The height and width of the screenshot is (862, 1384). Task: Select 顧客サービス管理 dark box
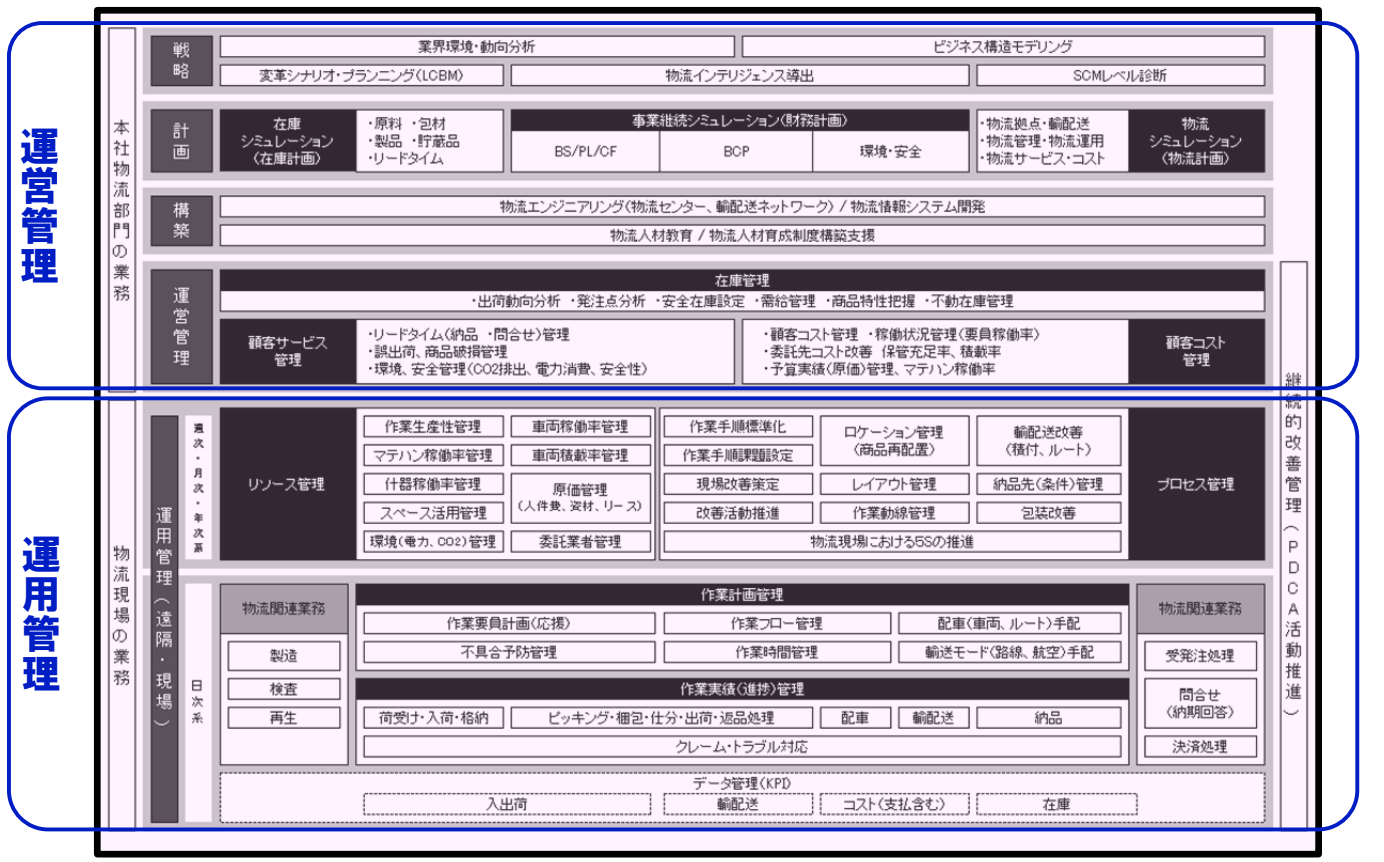click(x=288, y=351)
